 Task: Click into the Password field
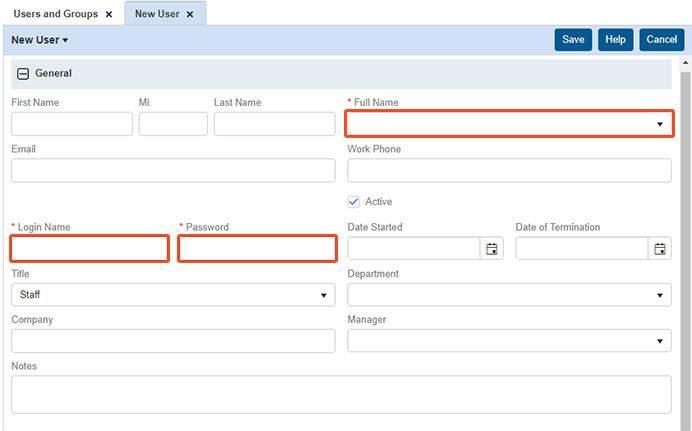[x=257, y=249]
